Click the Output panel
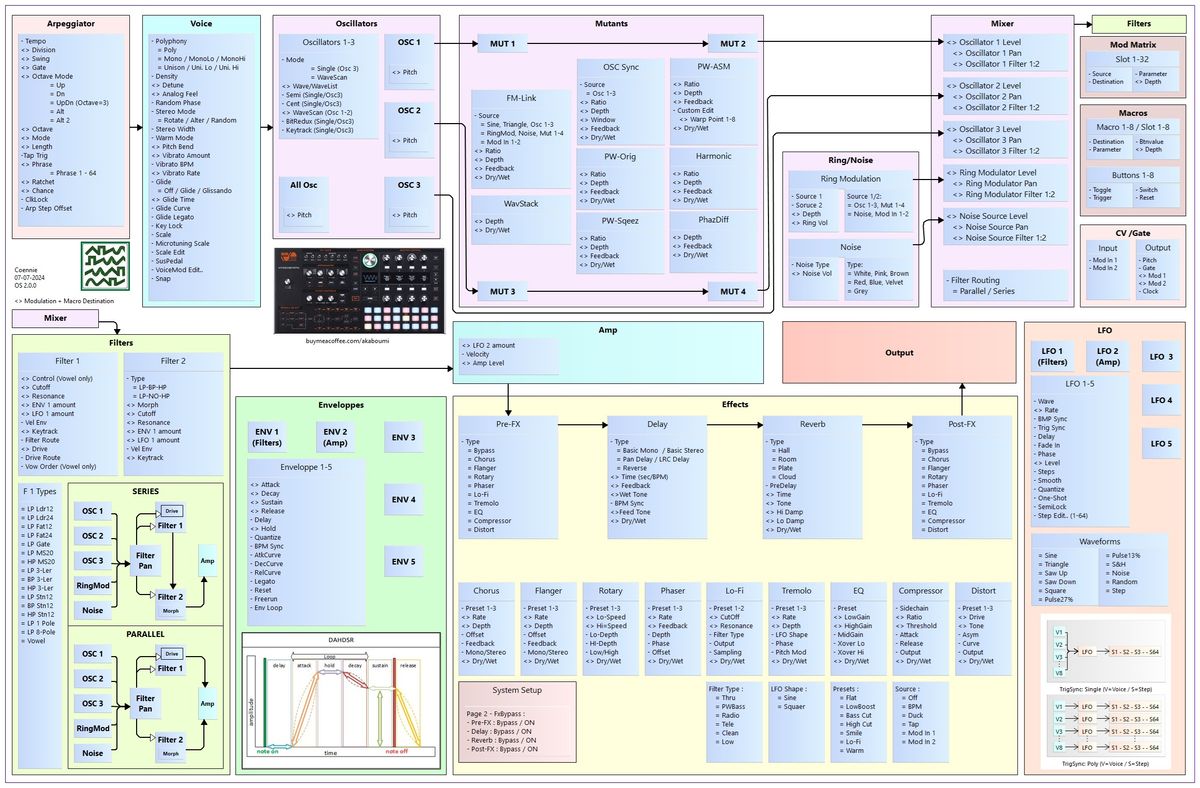 (x=899, y=353)
